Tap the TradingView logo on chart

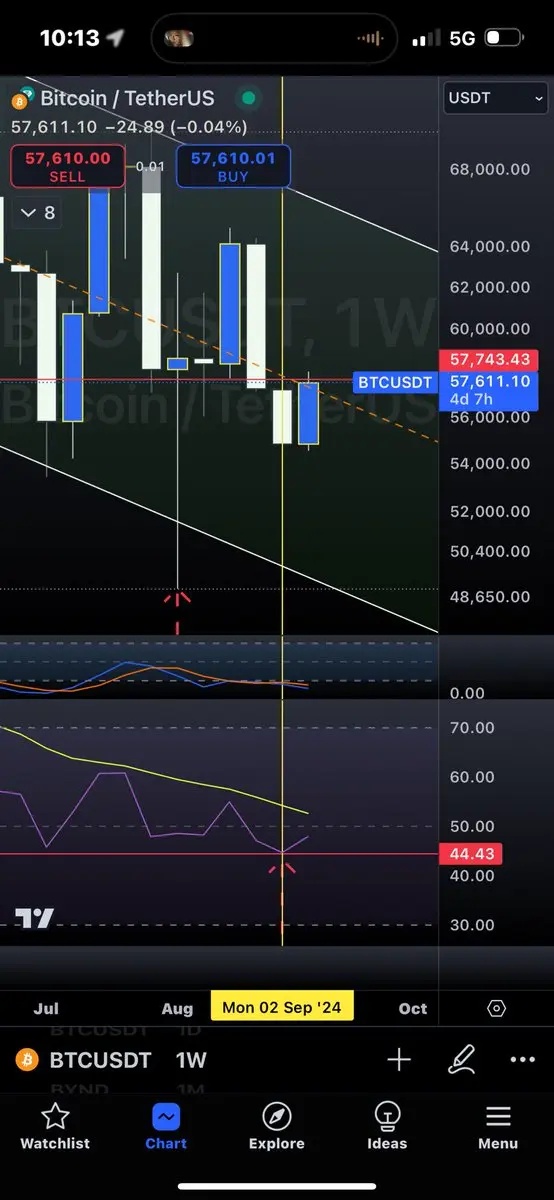34,918
